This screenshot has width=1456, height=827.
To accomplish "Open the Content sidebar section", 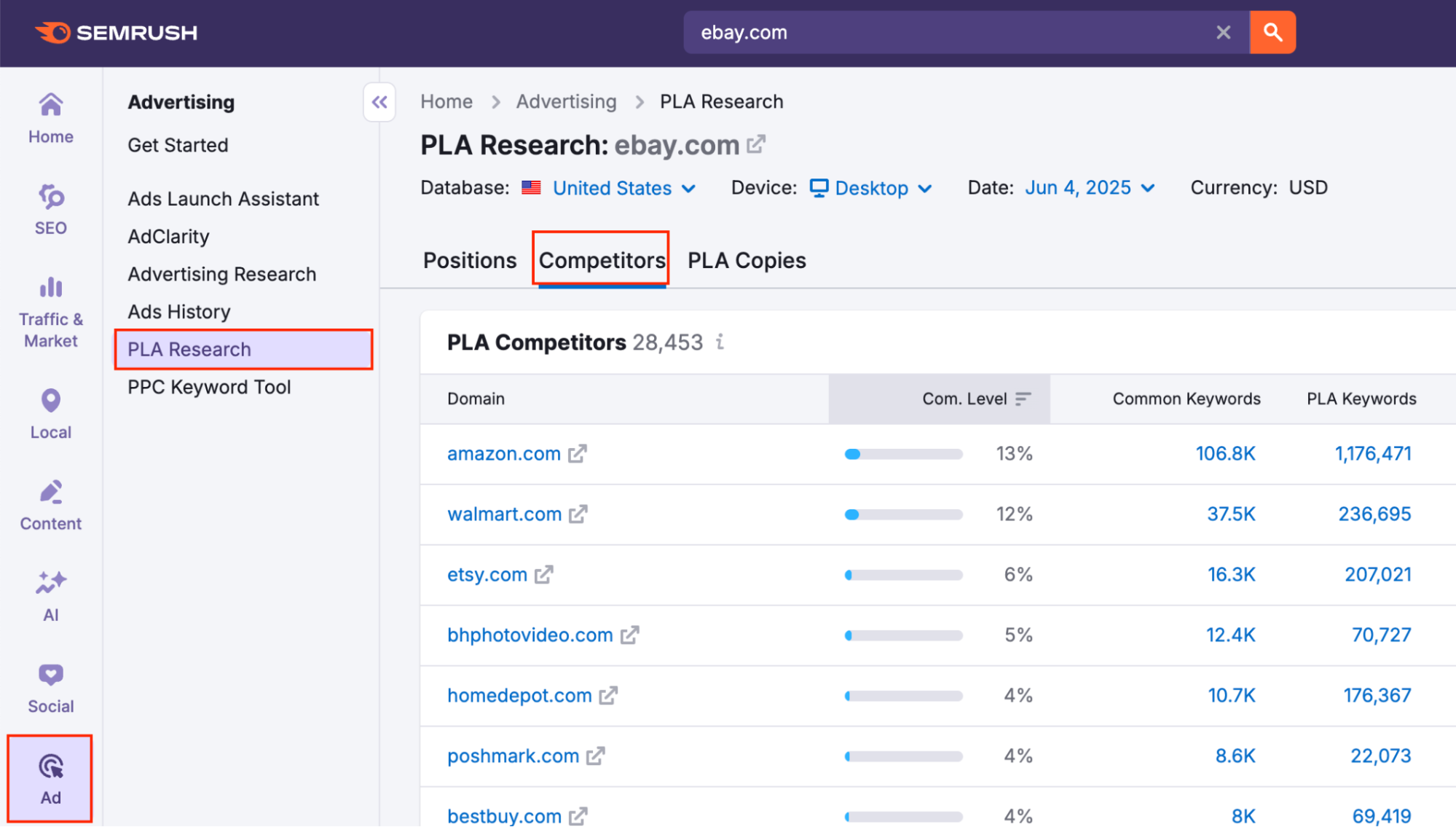I will [50, 505].
